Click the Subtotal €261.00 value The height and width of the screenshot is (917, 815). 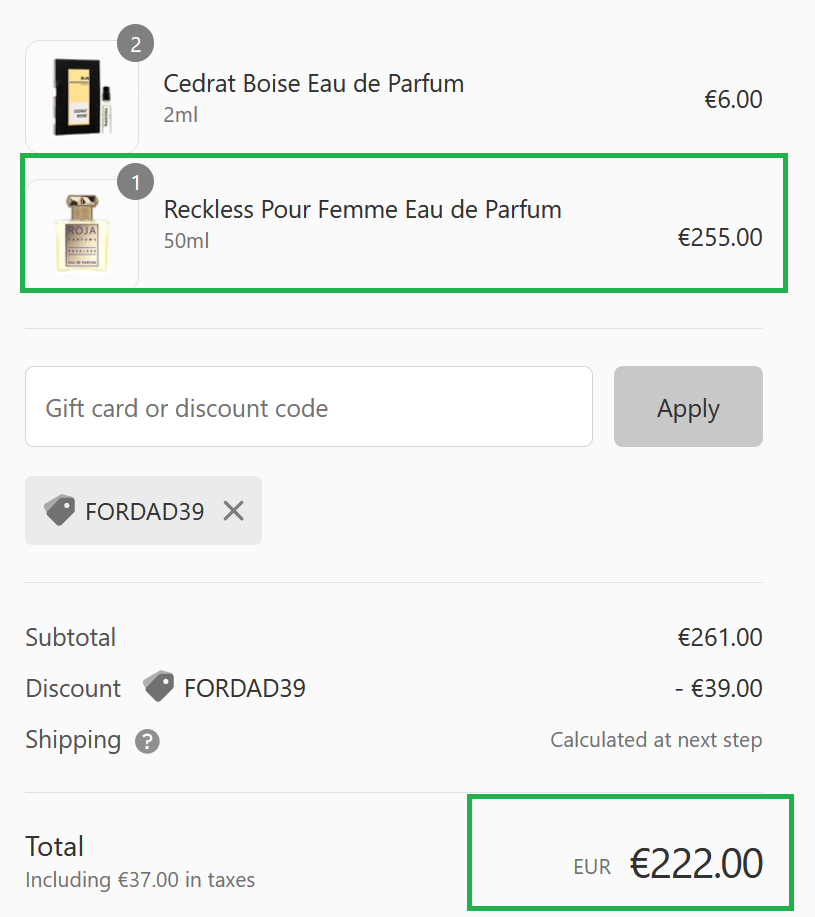click(x=719, y=637)
